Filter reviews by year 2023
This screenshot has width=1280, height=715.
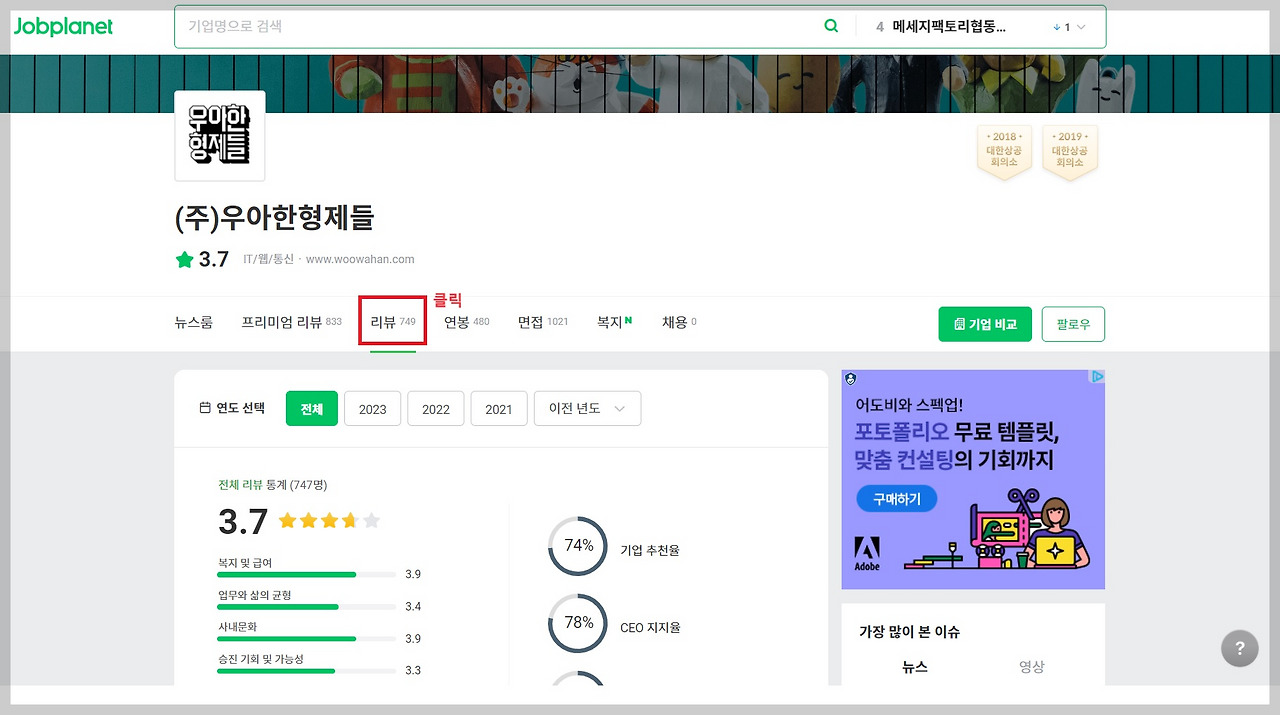click(373, 409)
